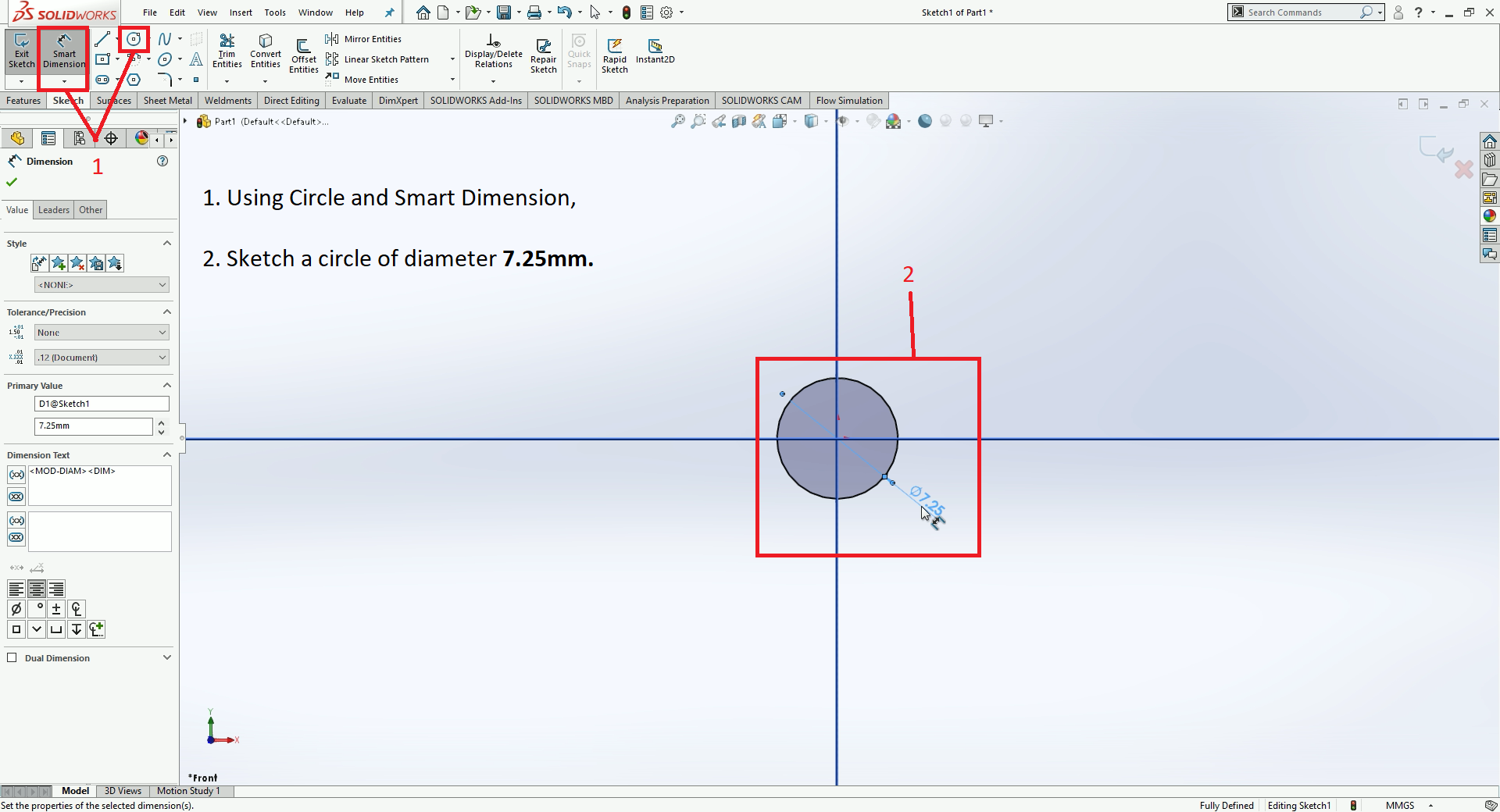This screenshot has height=812, width=1500.
Task: Open the Tools menu
Action: click(x=275, y=12)
